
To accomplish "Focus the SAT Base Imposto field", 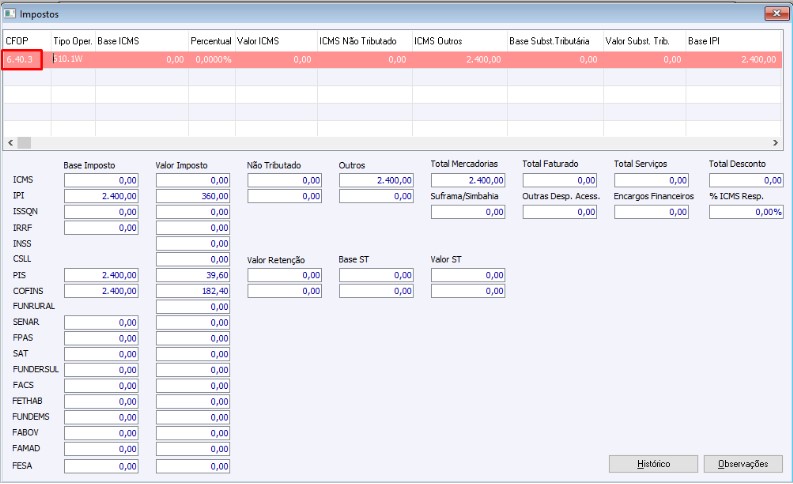I will 101,354.
